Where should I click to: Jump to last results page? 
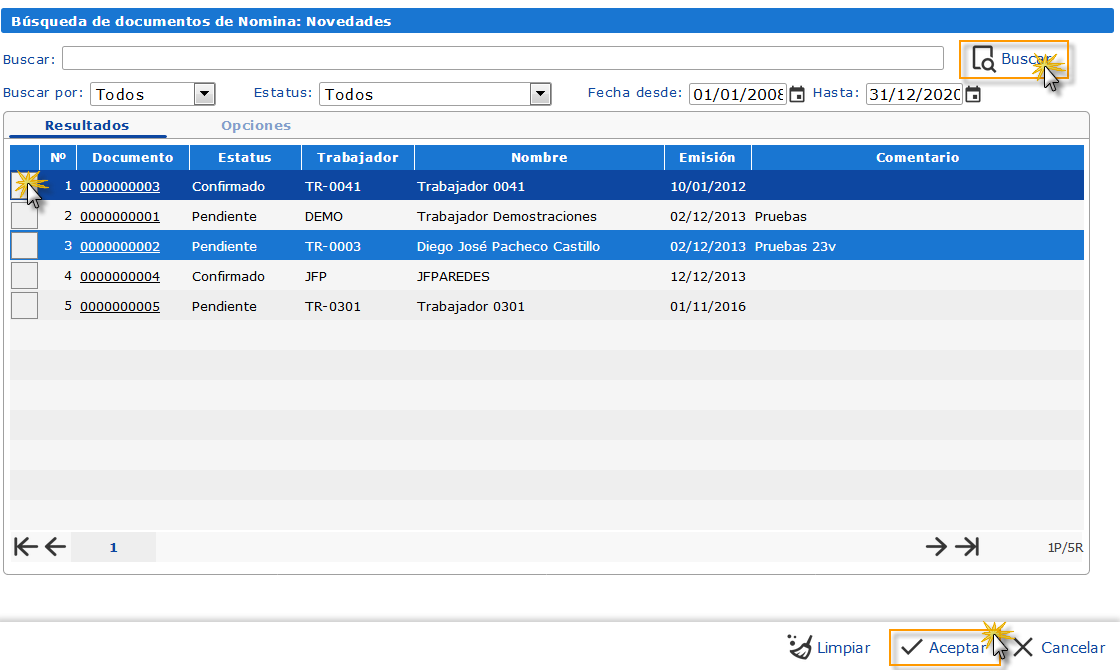[x=967, y=546]
